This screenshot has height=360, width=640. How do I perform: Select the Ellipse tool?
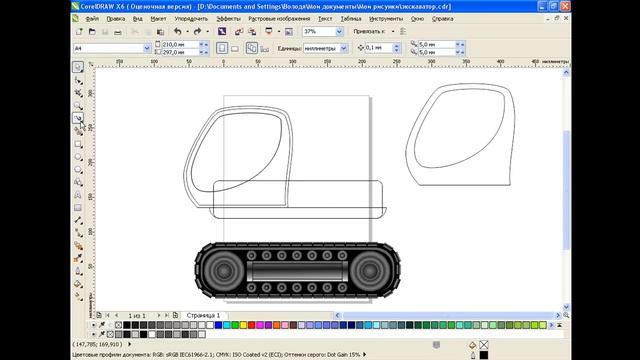(x=78, y=157)
